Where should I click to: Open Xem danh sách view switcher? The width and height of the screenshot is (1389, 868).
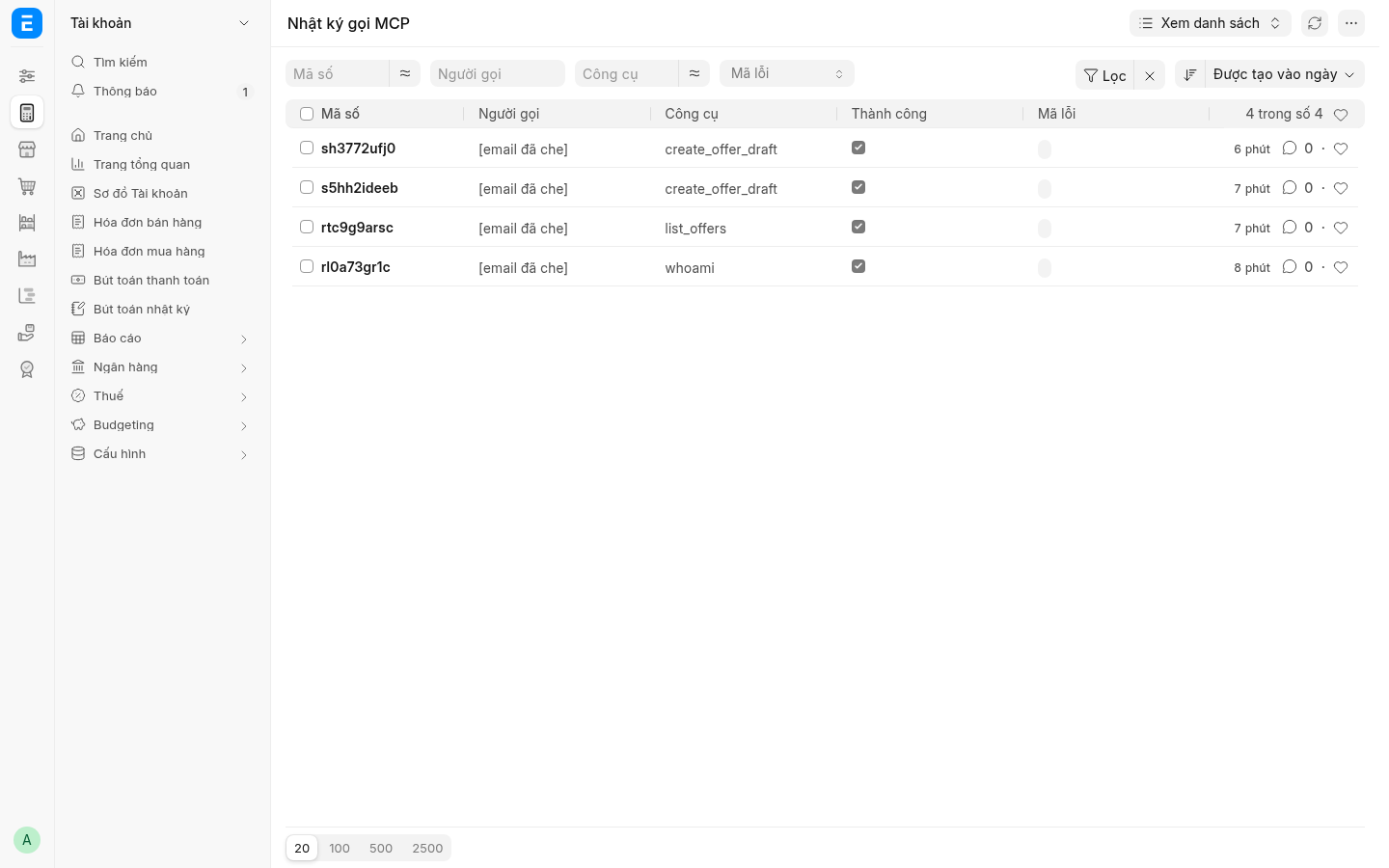pyautogui.click(x=1211, y=23)
